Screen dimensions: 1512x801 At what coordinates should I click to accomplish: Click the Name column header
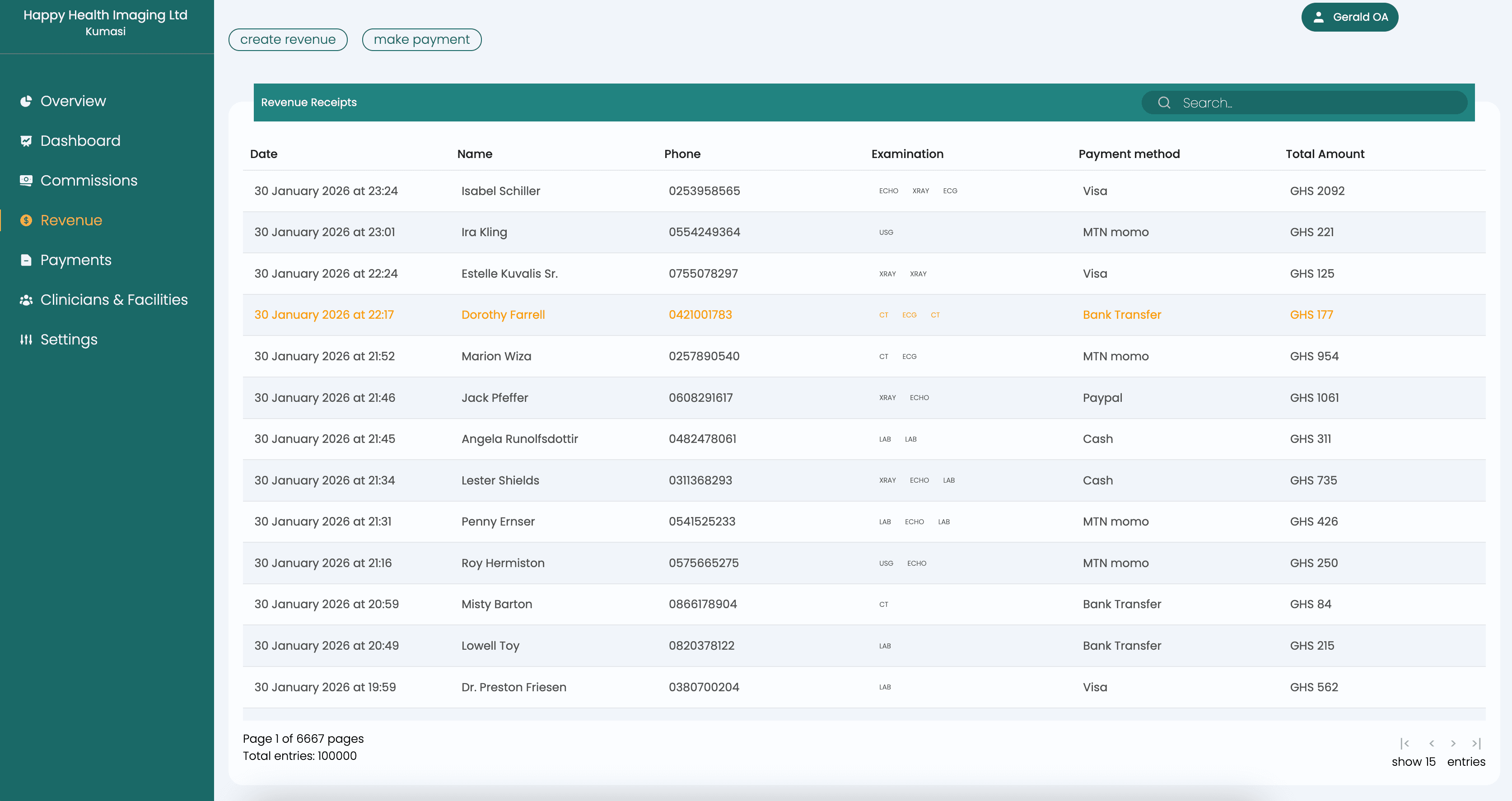[474, 154]
